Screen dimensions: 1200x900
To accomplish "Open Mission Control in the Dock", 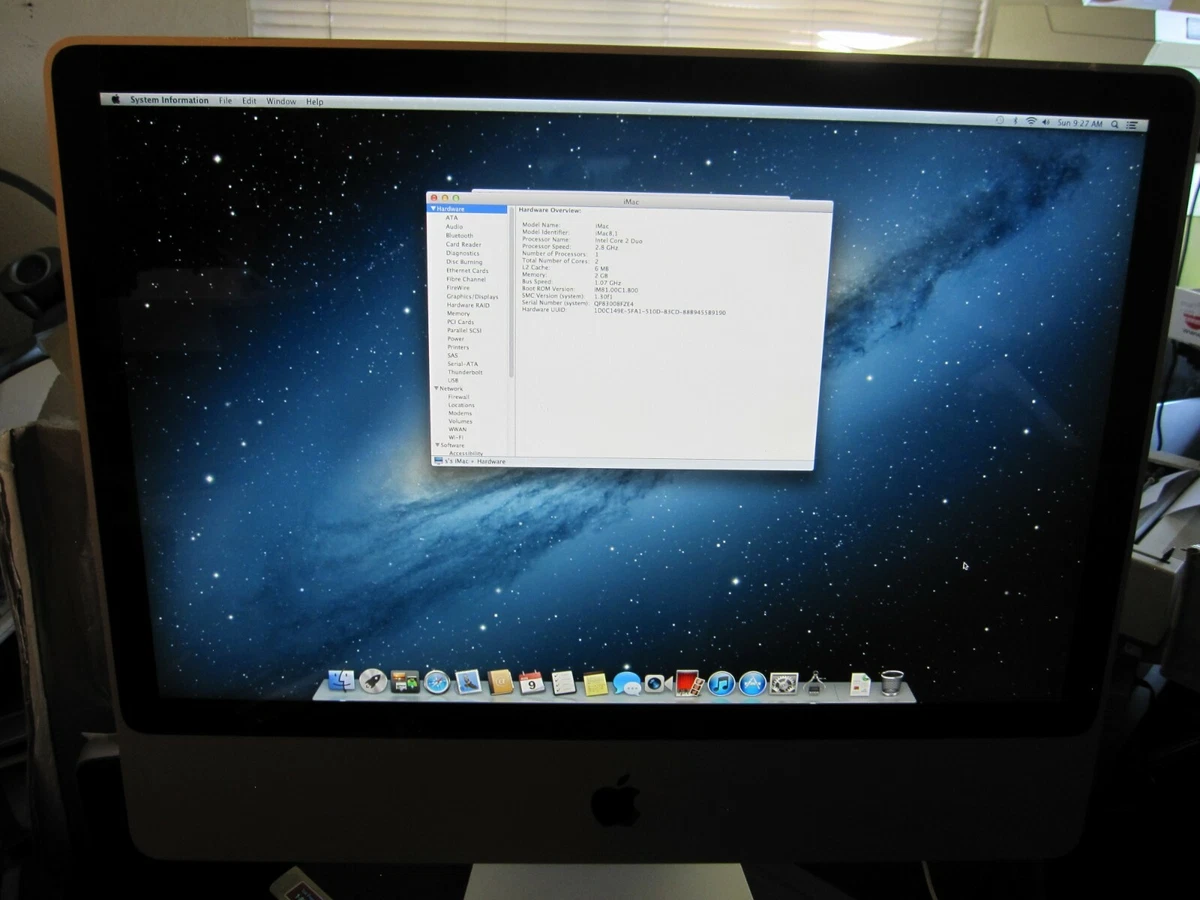I will [x=405, y=682].
